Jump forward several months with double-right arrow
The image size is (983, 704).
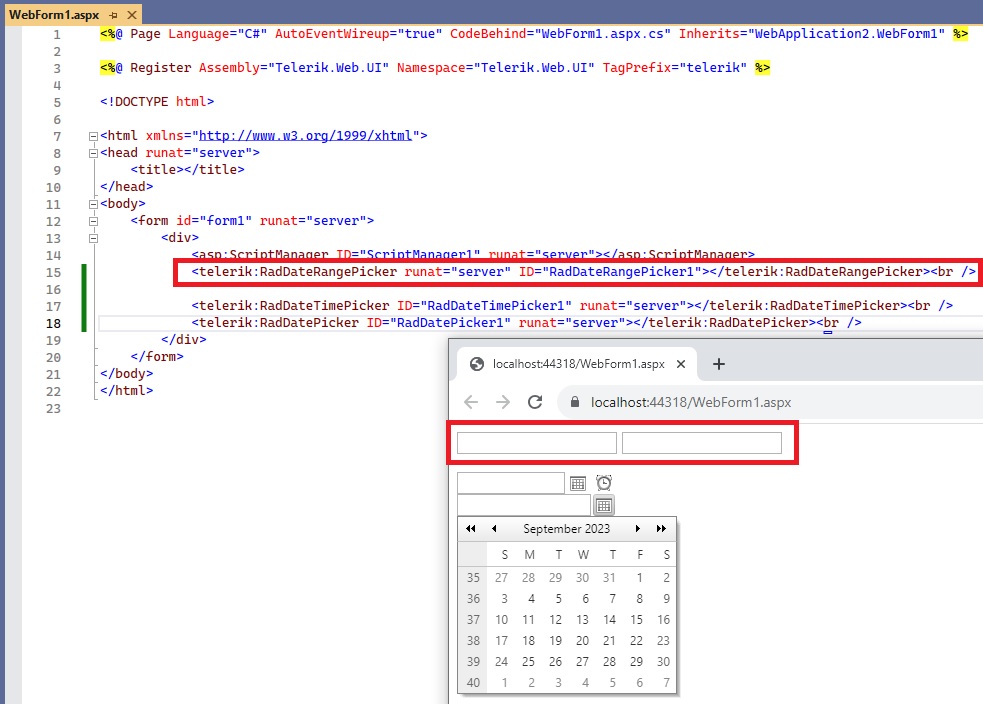661,529
